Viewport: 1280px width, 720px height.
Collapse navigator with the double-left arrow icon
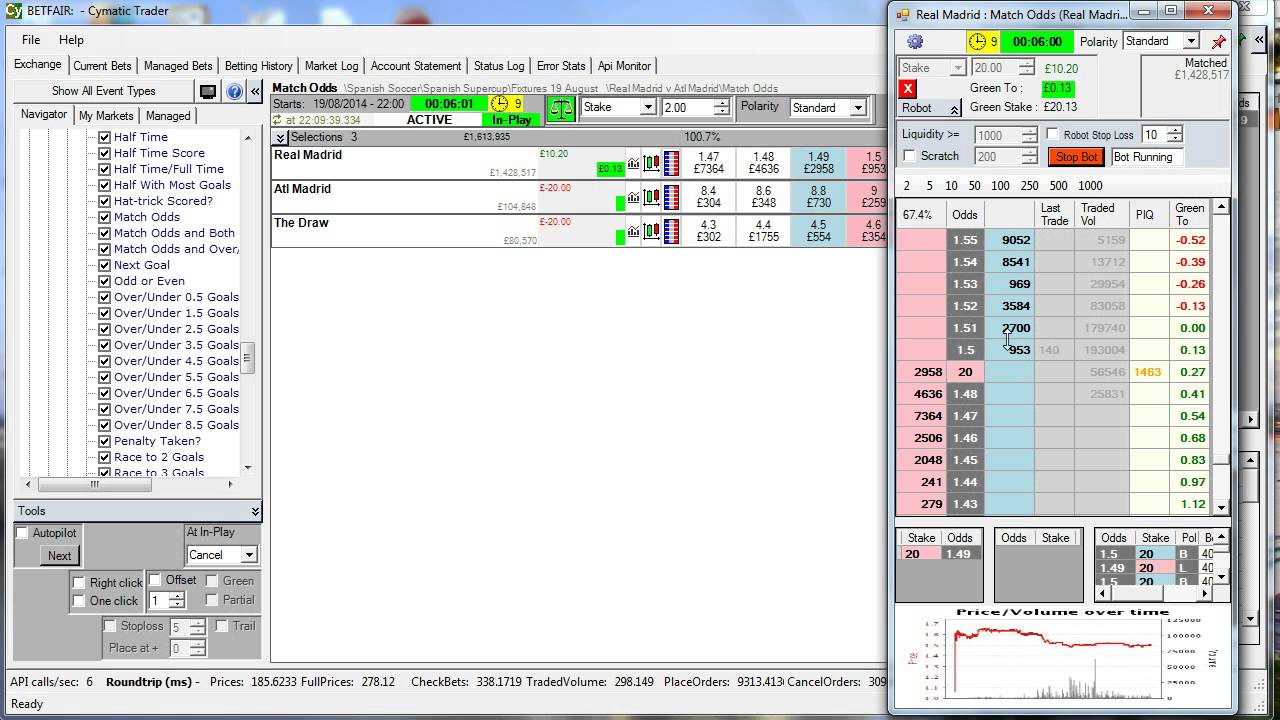pyautogui.click(x=255, y=91)
